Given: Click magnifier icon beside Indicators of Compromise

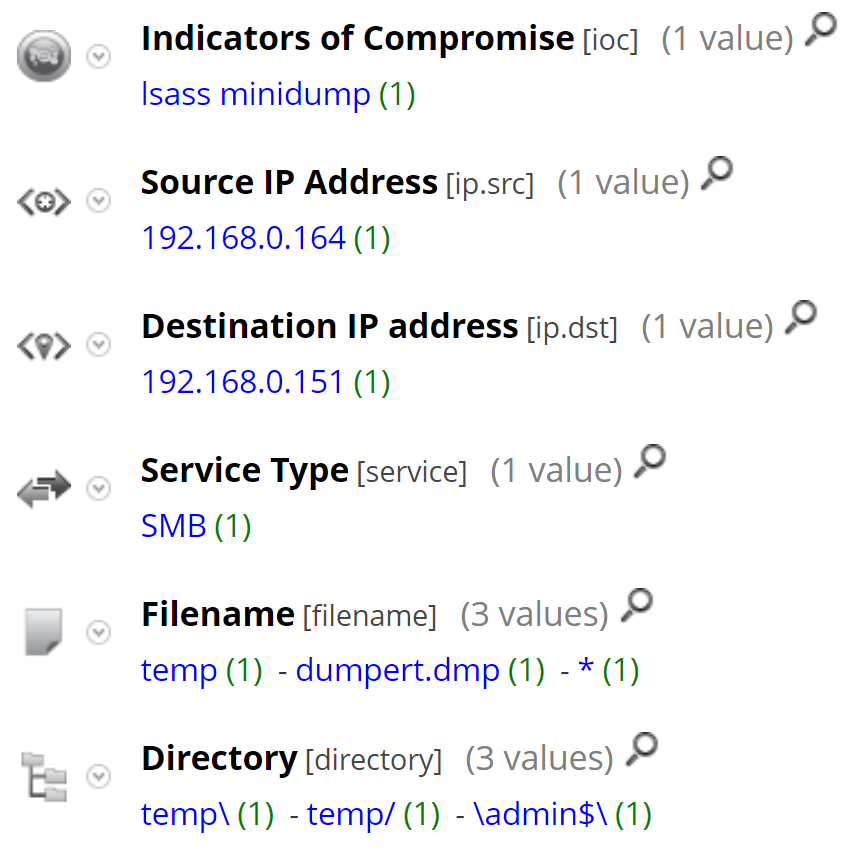Looking at the screenshot, I should [x=820, y=30].
